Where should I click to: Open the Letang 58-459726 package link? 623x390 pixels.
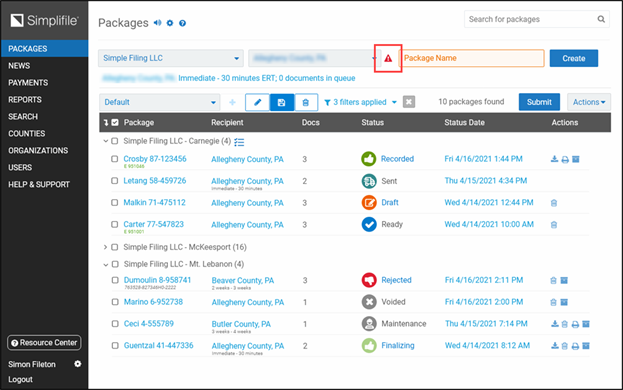point(155,181)
